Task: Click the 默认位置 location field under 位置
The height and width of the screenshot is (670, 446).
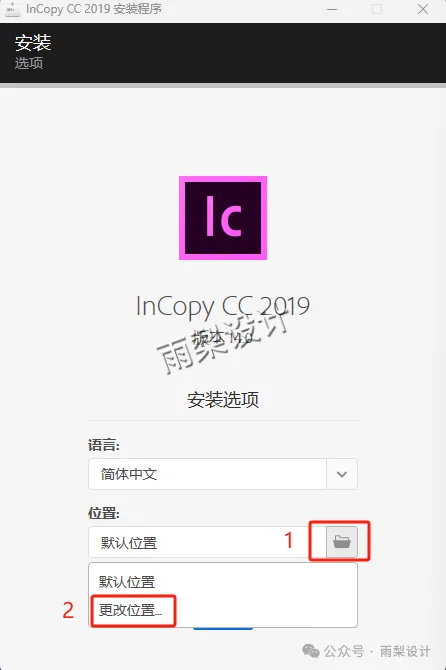Action: [x=208, y=542]
